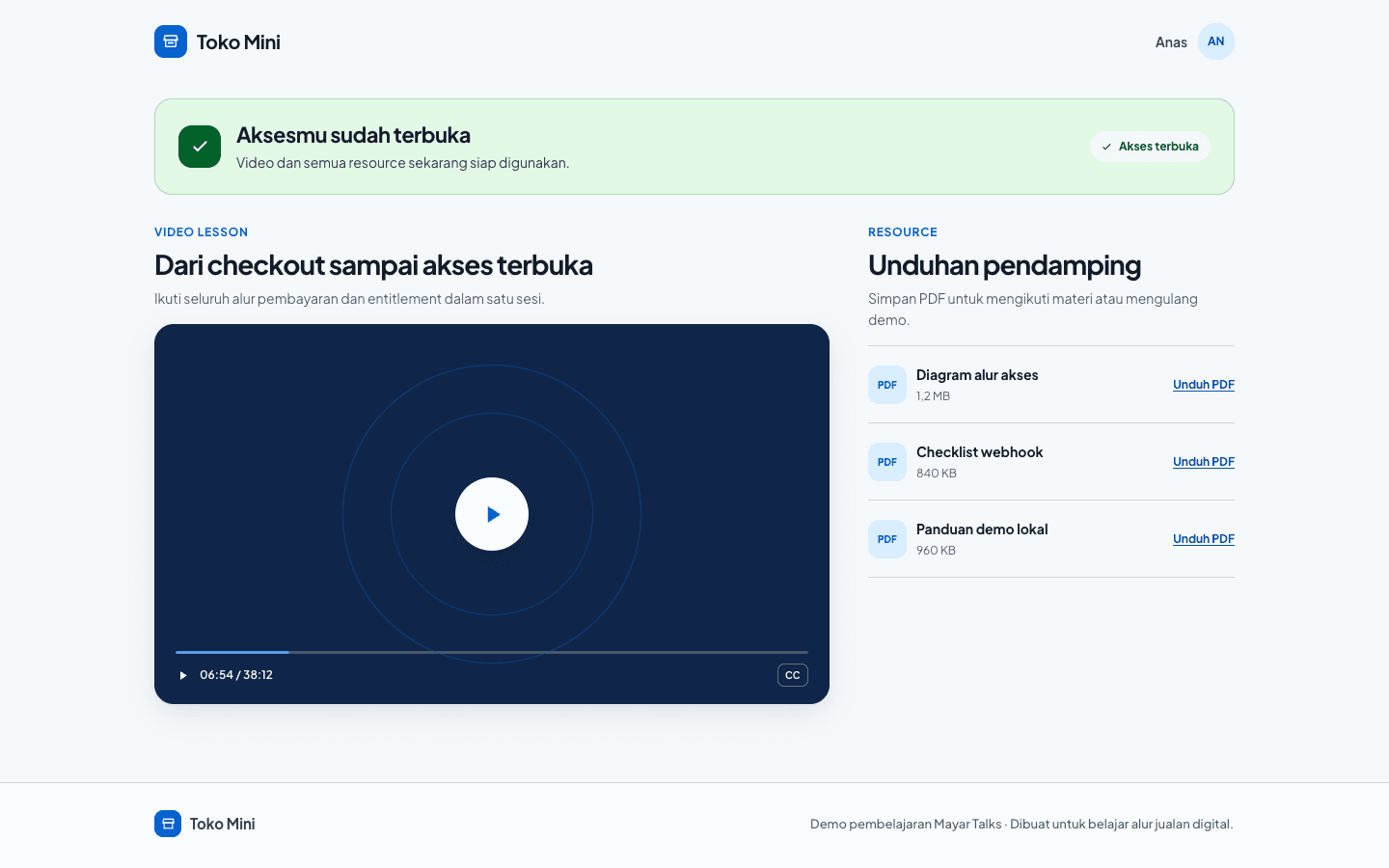The width and height of the screenshot is (1389, 868).
Task: Play the video with the large center button
Action: tap(492, 514)
